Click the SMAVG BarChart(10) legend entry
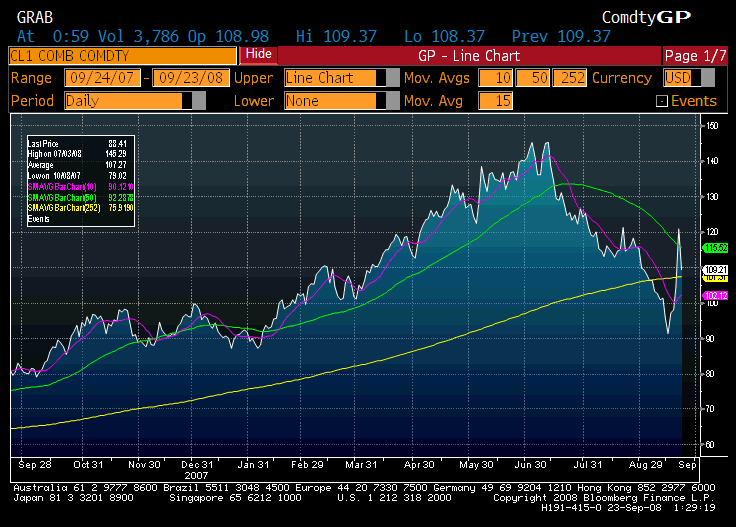 coord(80,187)
